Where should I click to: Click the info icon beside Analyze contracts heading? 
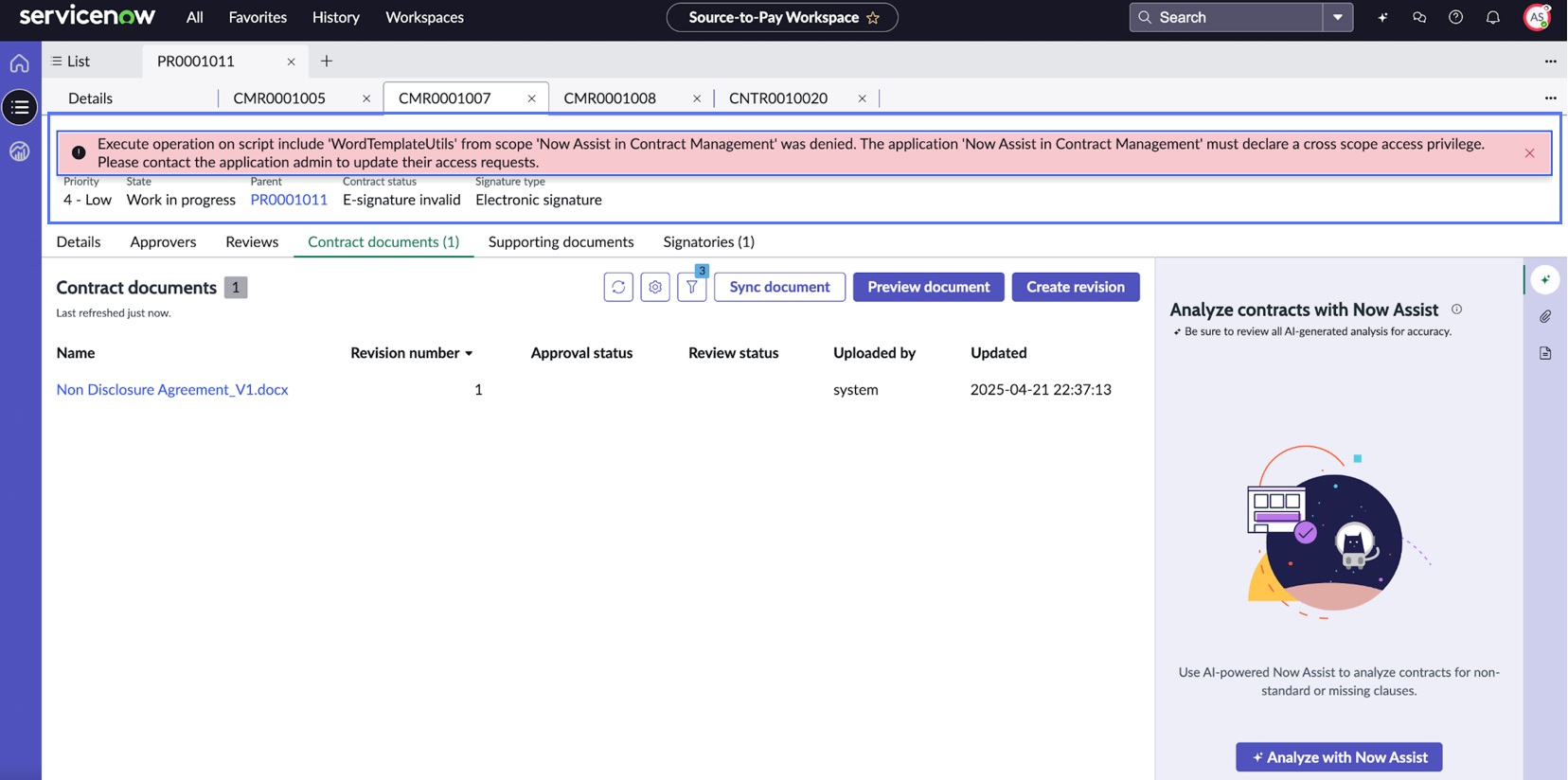pyautogui.click(x=1457, y=310)
